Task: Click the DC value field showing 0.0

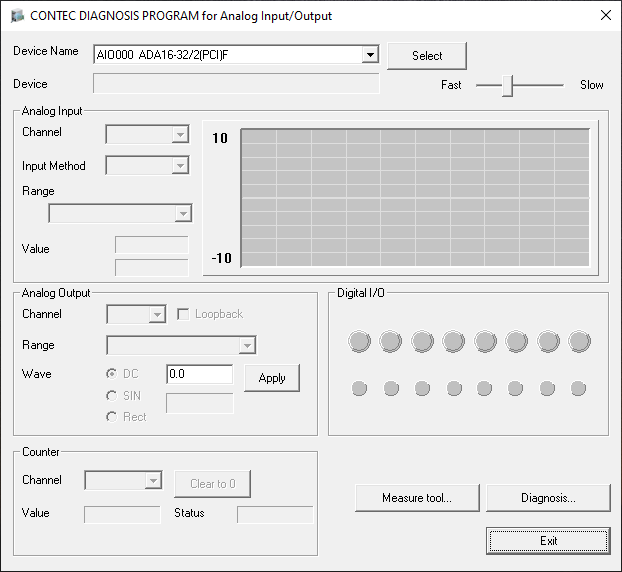Action: [200, 374]
